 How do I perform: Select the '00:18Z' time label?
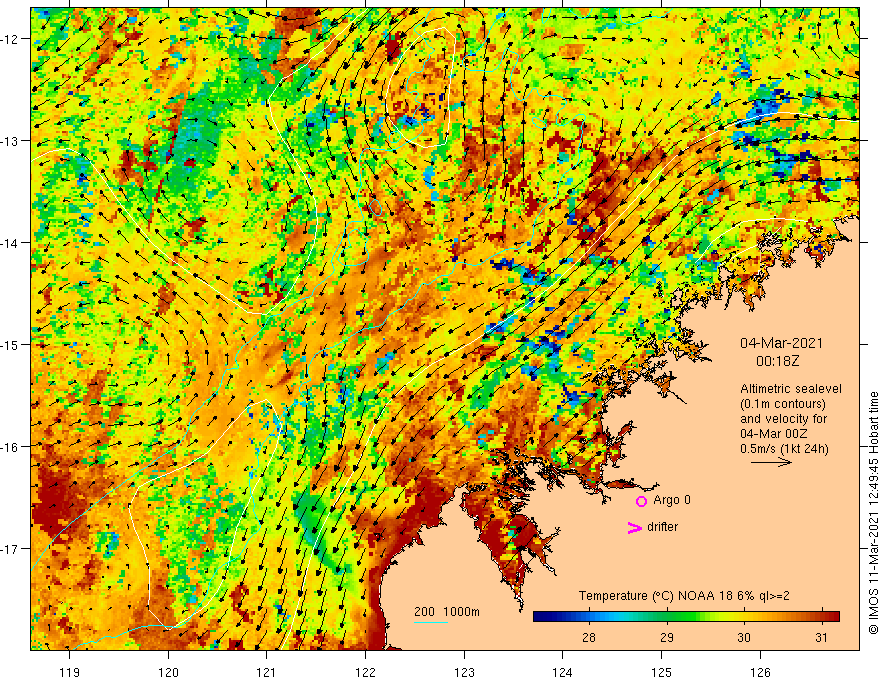(777, 361)
